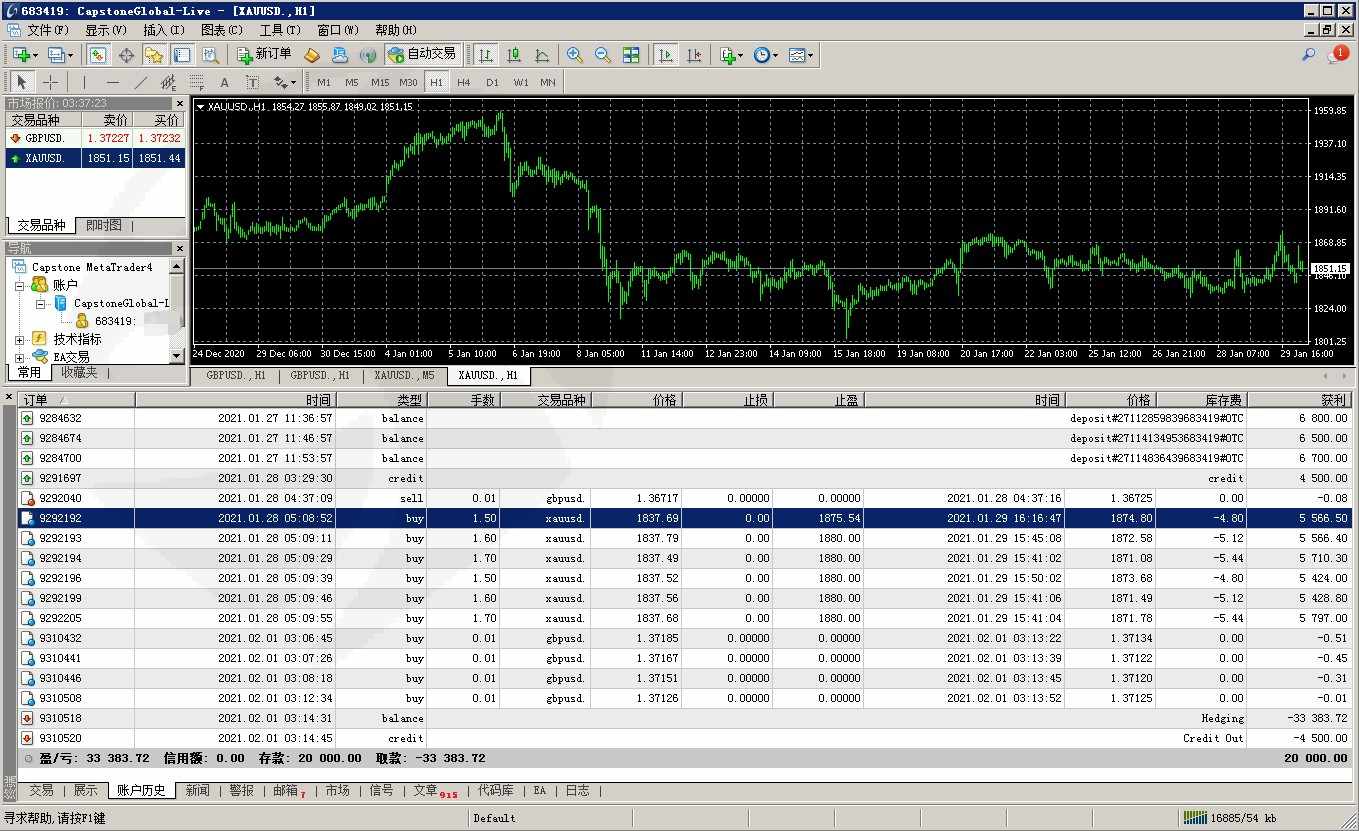Expand the 技术指标 tree node
The image size is (1359, 831).
pyautogui.click(x=20, y=339)
